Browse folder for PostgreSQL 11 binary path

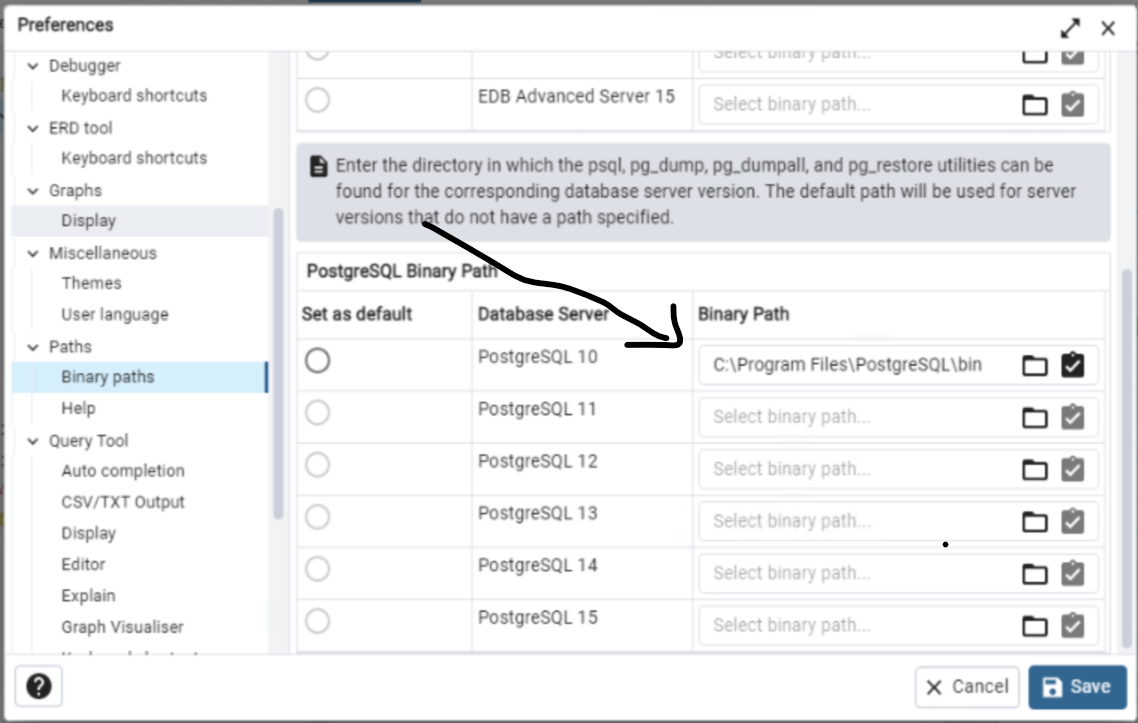(x=1034, y=417)
